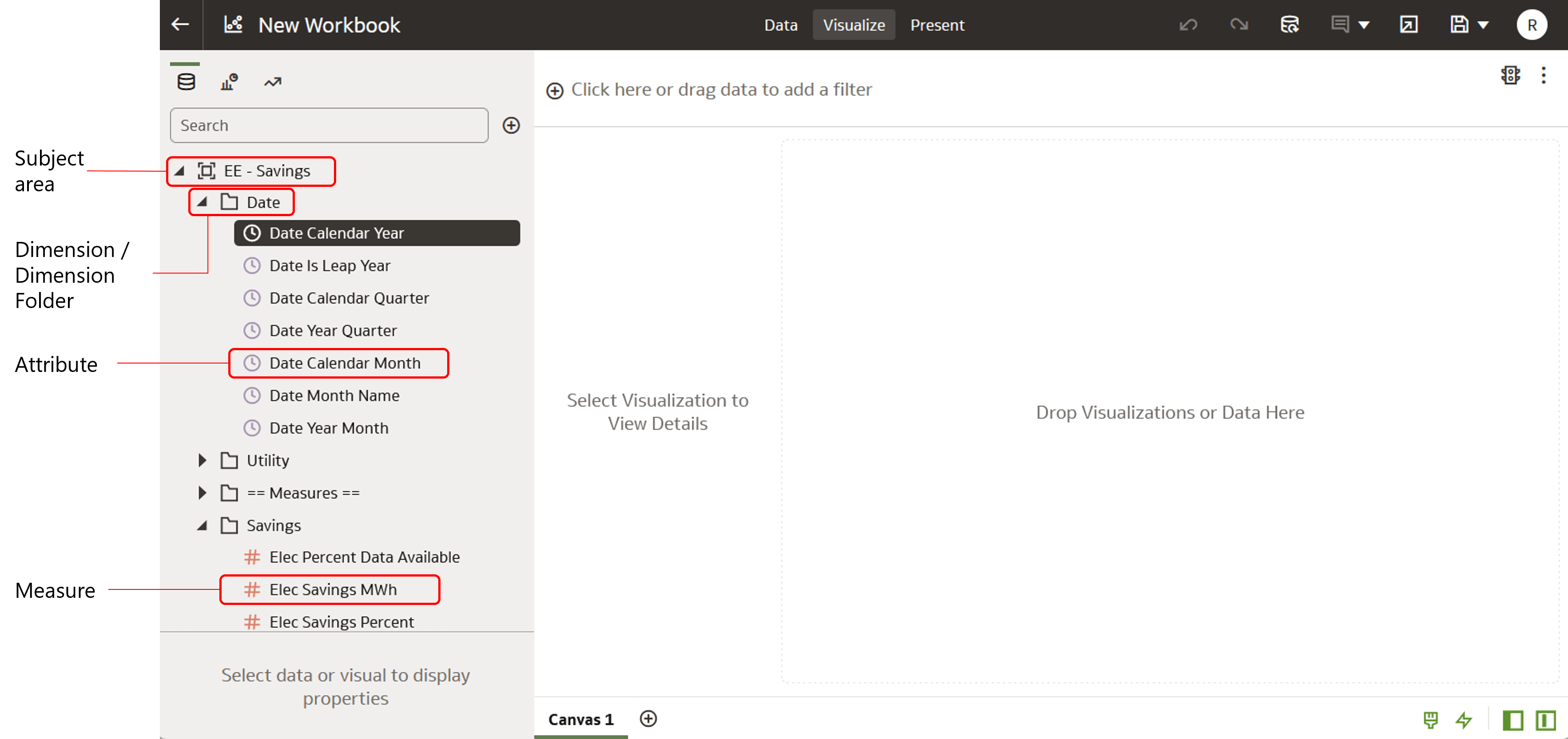The width and height of the screenshot is (1568, 739).
Task: Switch to the Present tab
Action: (x=937, y=25)
